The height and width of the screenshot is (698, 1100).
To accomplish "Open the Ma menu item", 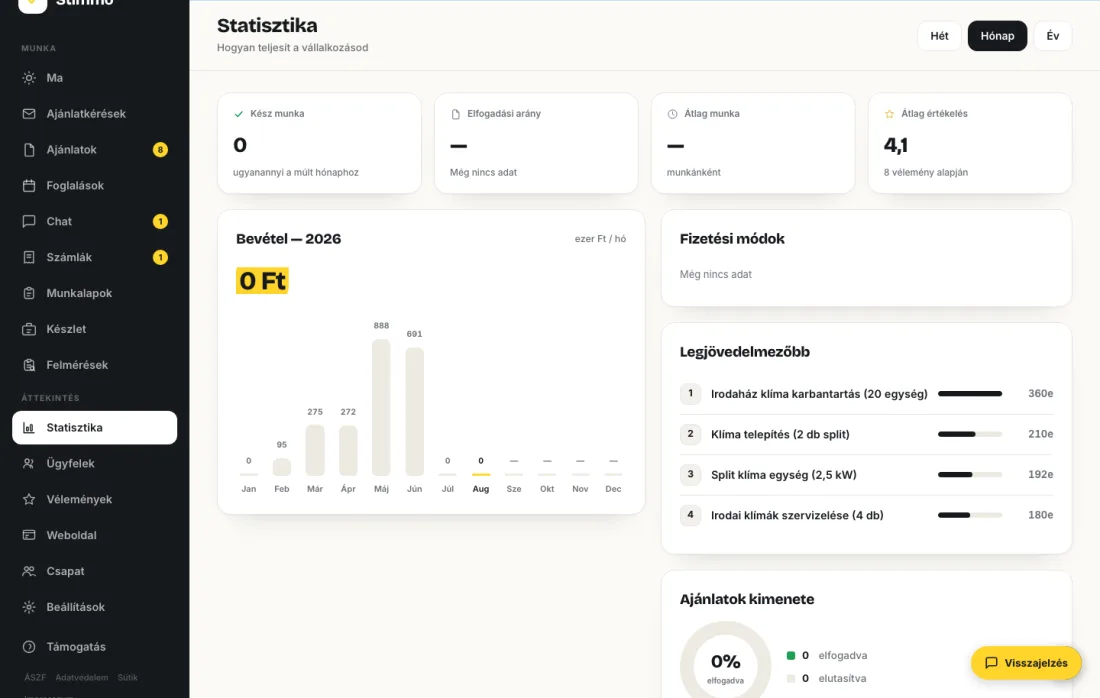I will click(95, 78).
